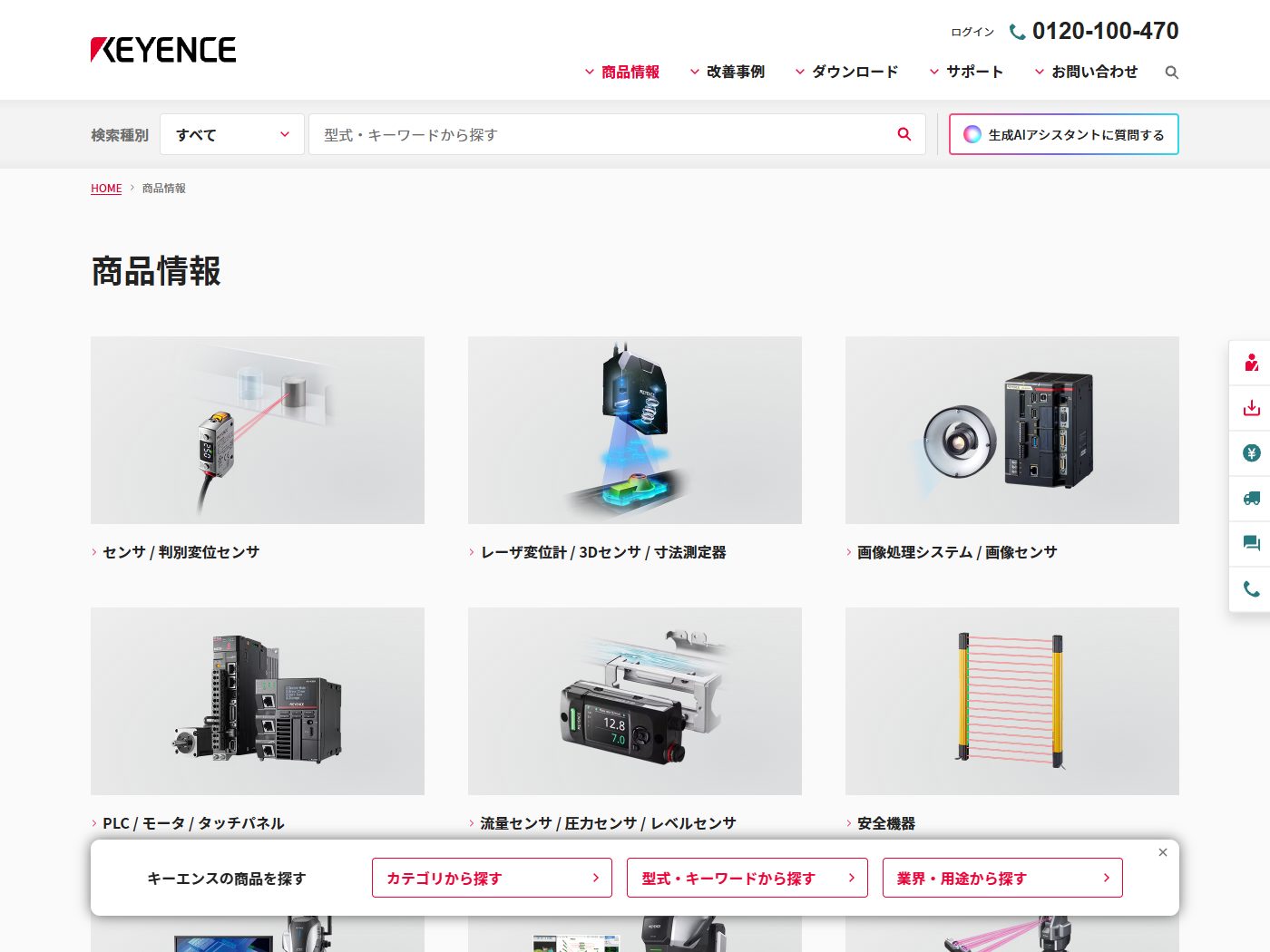The width and height of the screenshot is (1270, 952).
Task: Open the 安全機器 light curtain thumbnail
Action: tap(1011, 701)
